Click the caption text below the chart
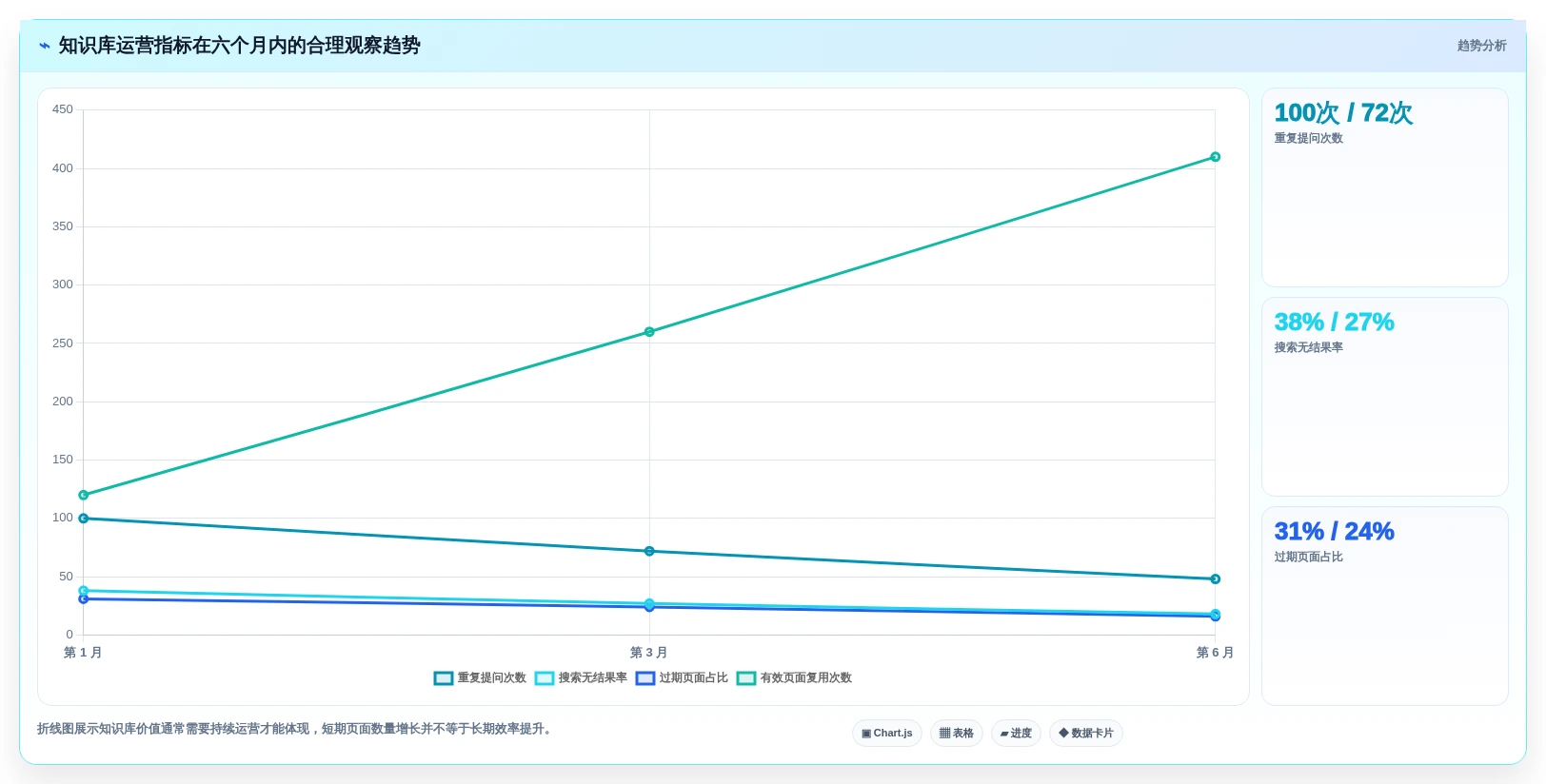Viewport: 1546px width, 784px height. (x=296, y=729)
